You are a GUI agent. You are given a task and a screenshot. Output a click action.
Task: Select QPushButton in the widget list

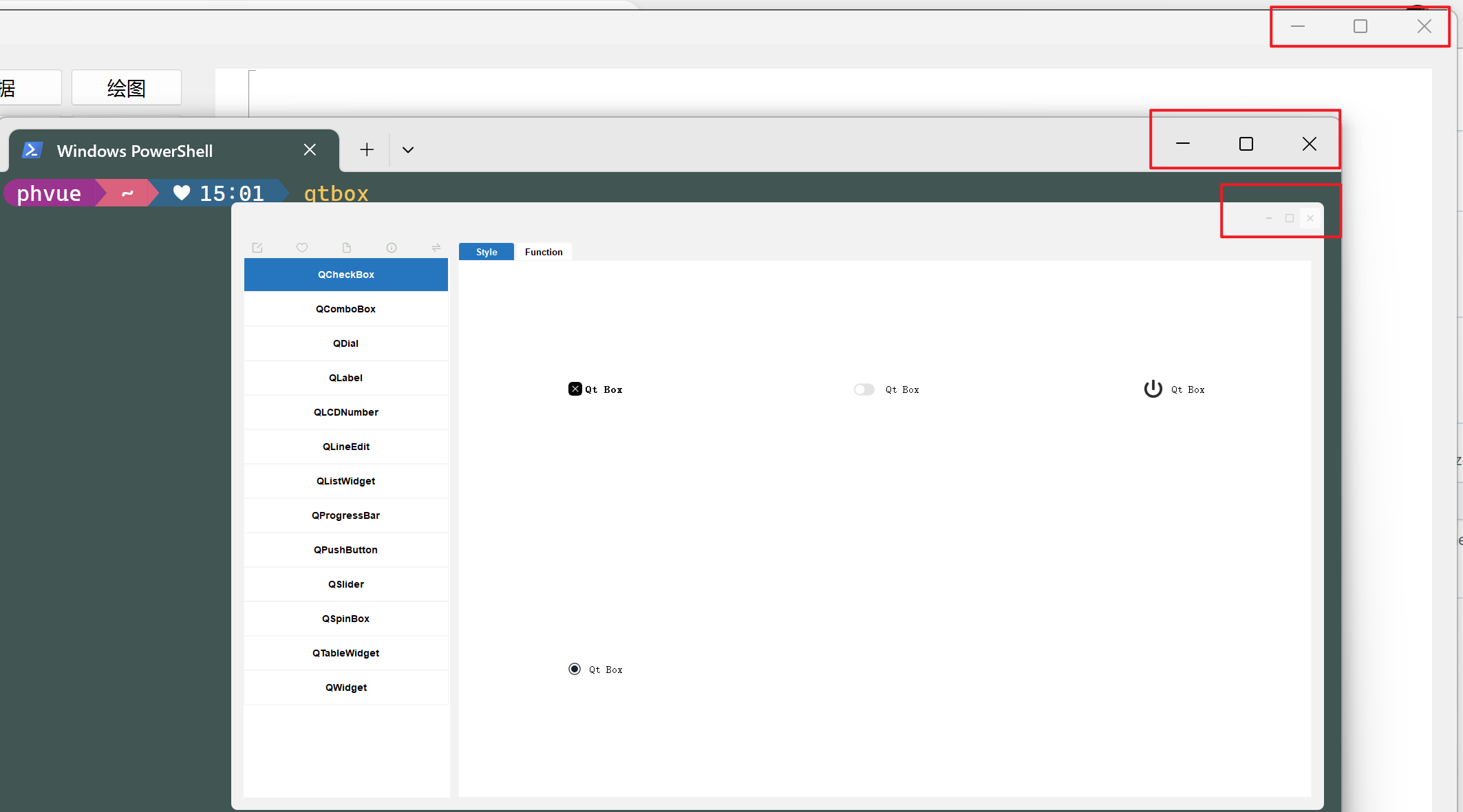coord(345,549)
